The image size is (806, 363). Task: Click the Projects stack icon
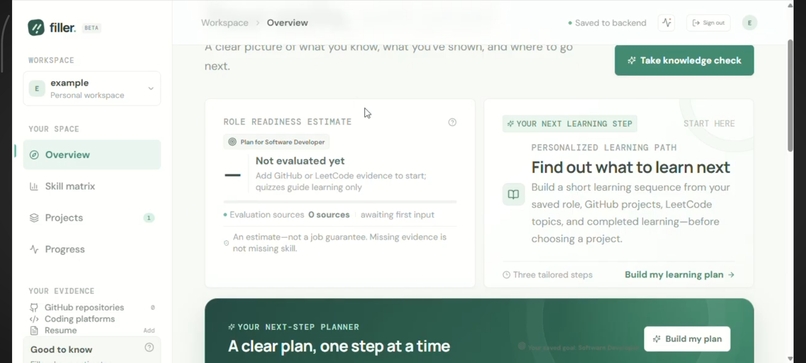coord(34,218)
